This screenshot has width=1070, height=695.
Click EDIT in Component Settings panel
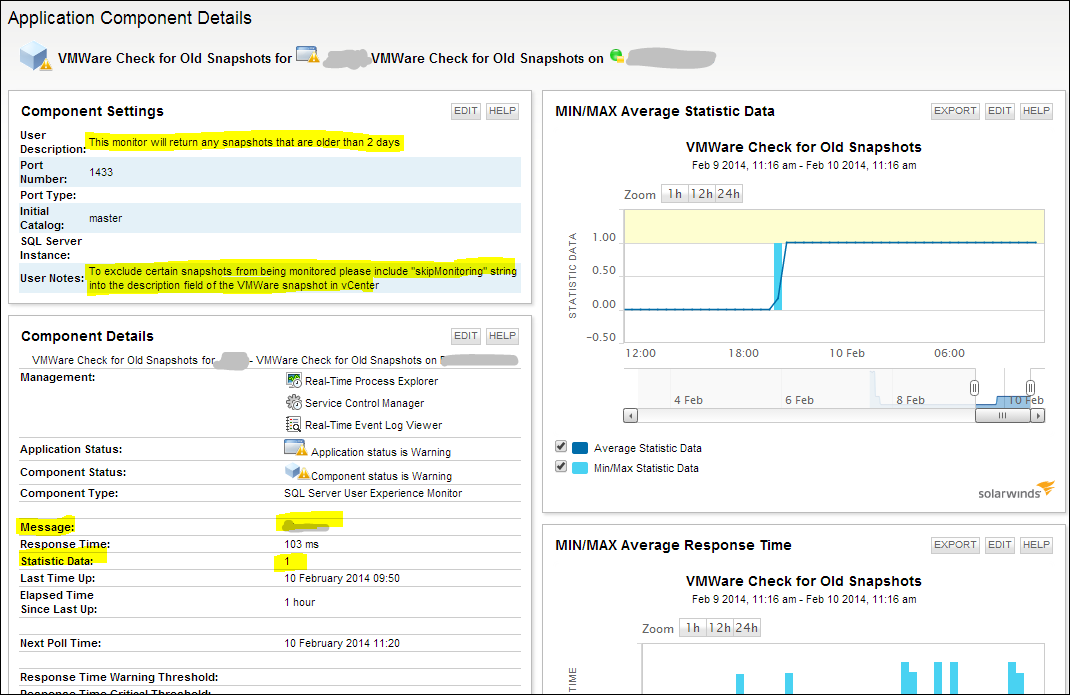coord(465,111)
